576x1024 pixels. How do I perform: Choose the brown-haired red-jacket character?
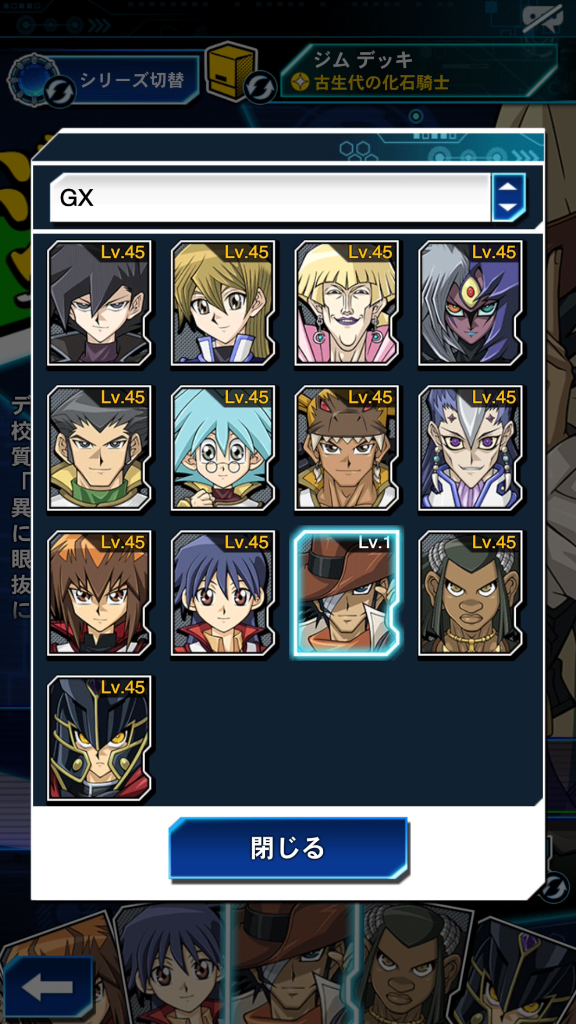tap(99, 593)
